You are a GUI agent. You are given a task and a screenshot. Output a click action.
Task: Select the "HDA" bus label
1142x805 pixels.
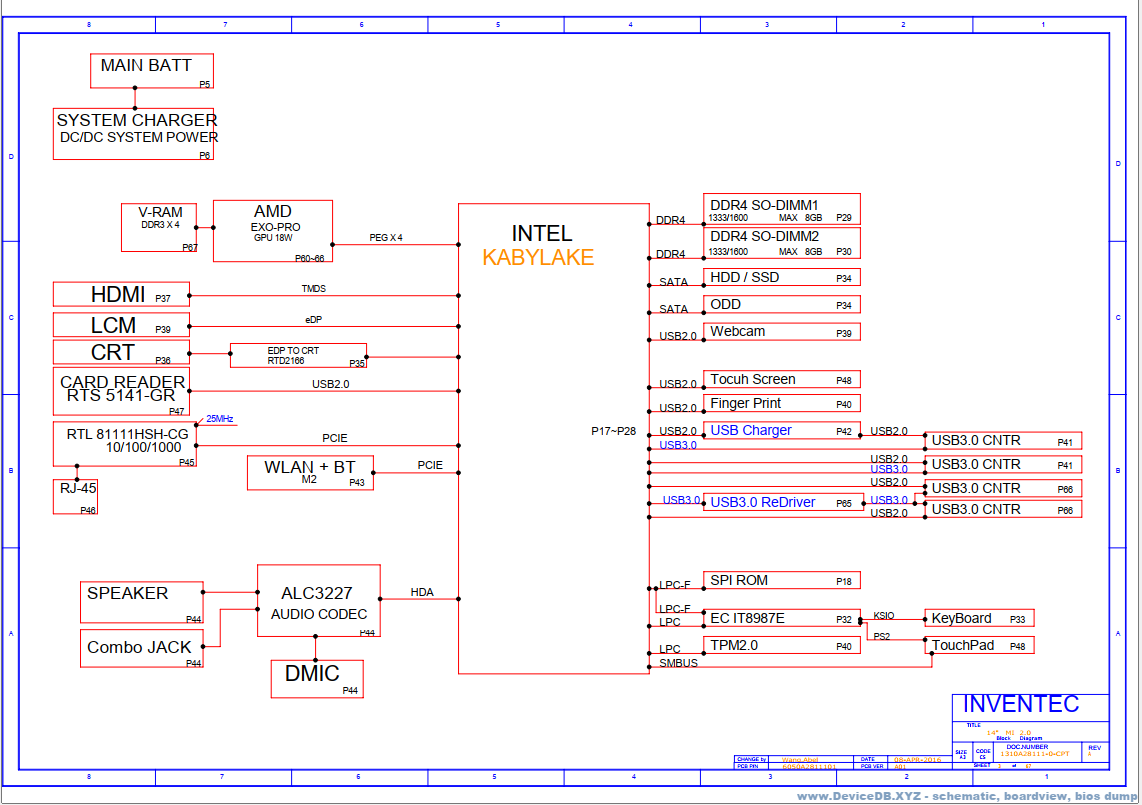click(x=422, y=592)
